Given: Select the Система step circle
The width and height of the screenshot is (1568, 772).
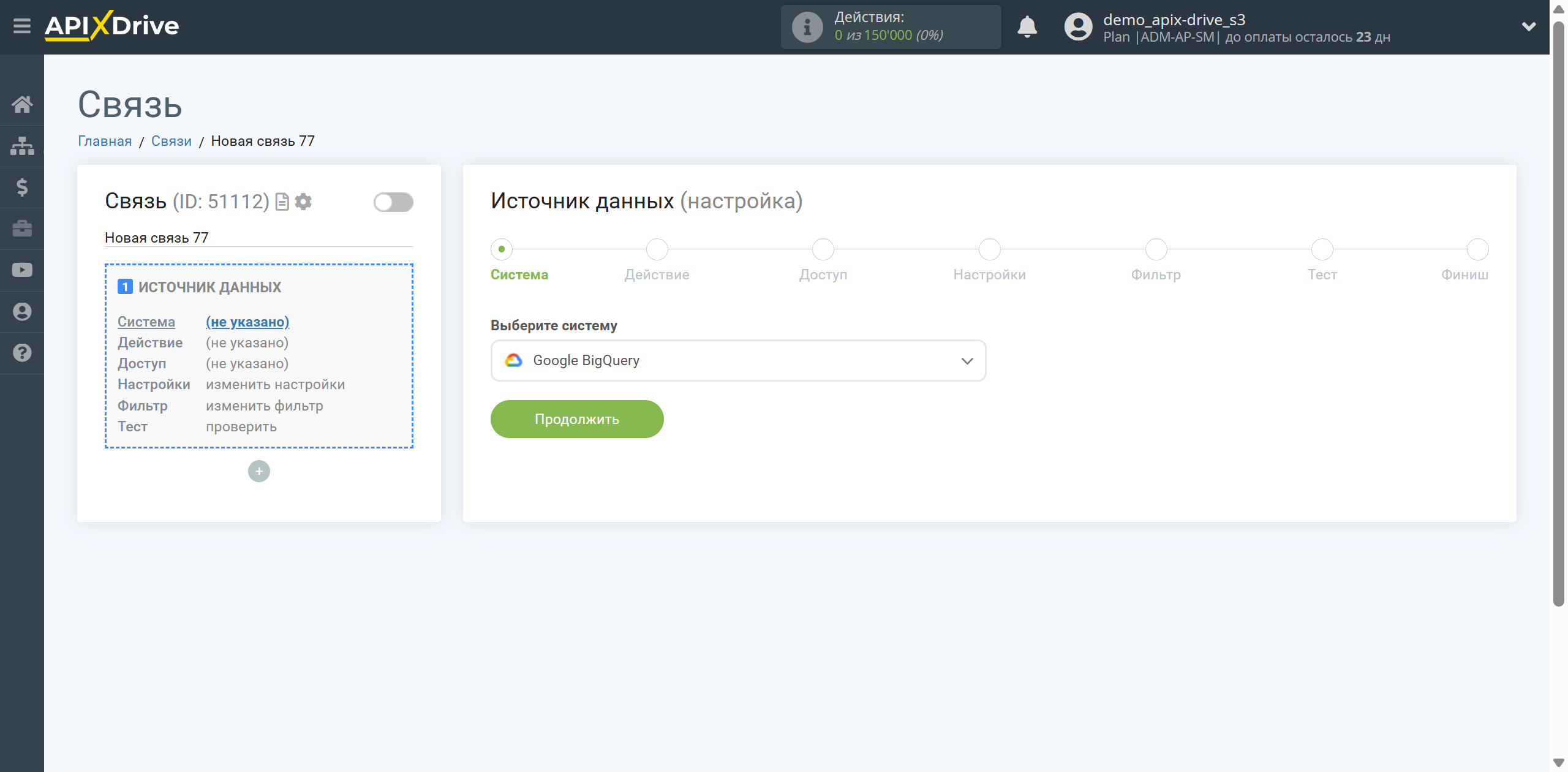Looking at the screenshot, I should click(x=502, y=249).
